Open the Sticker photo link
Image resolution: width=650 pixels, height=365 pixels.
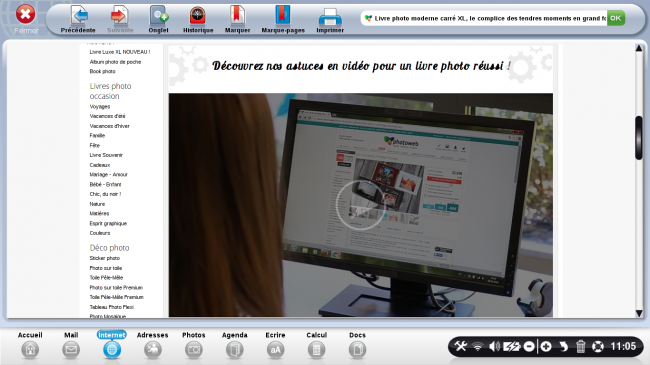click(x=104, y=258)
